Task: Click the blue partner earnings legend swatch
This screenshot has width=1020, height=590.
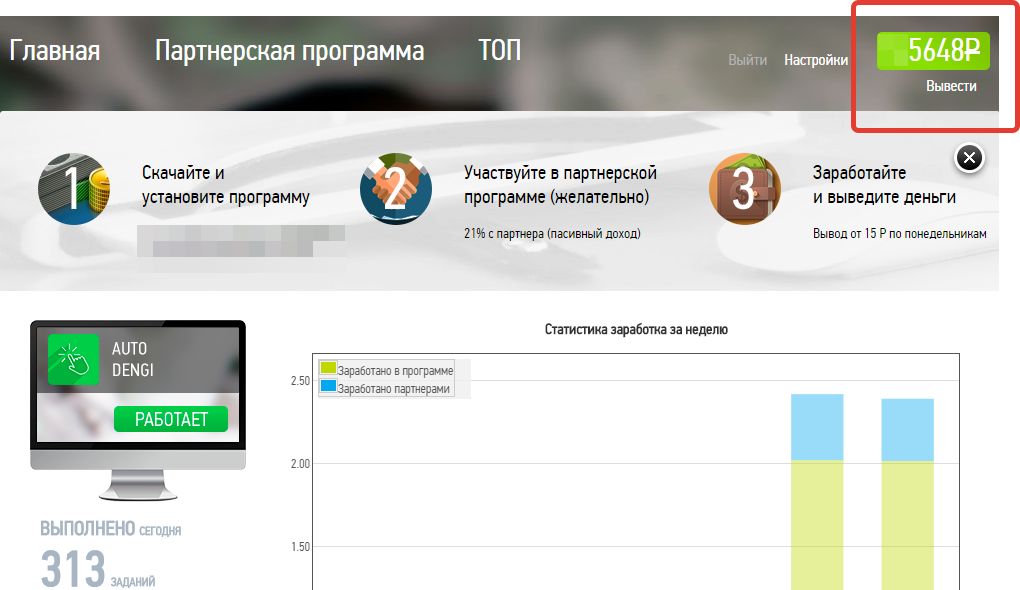Action: 328,387
